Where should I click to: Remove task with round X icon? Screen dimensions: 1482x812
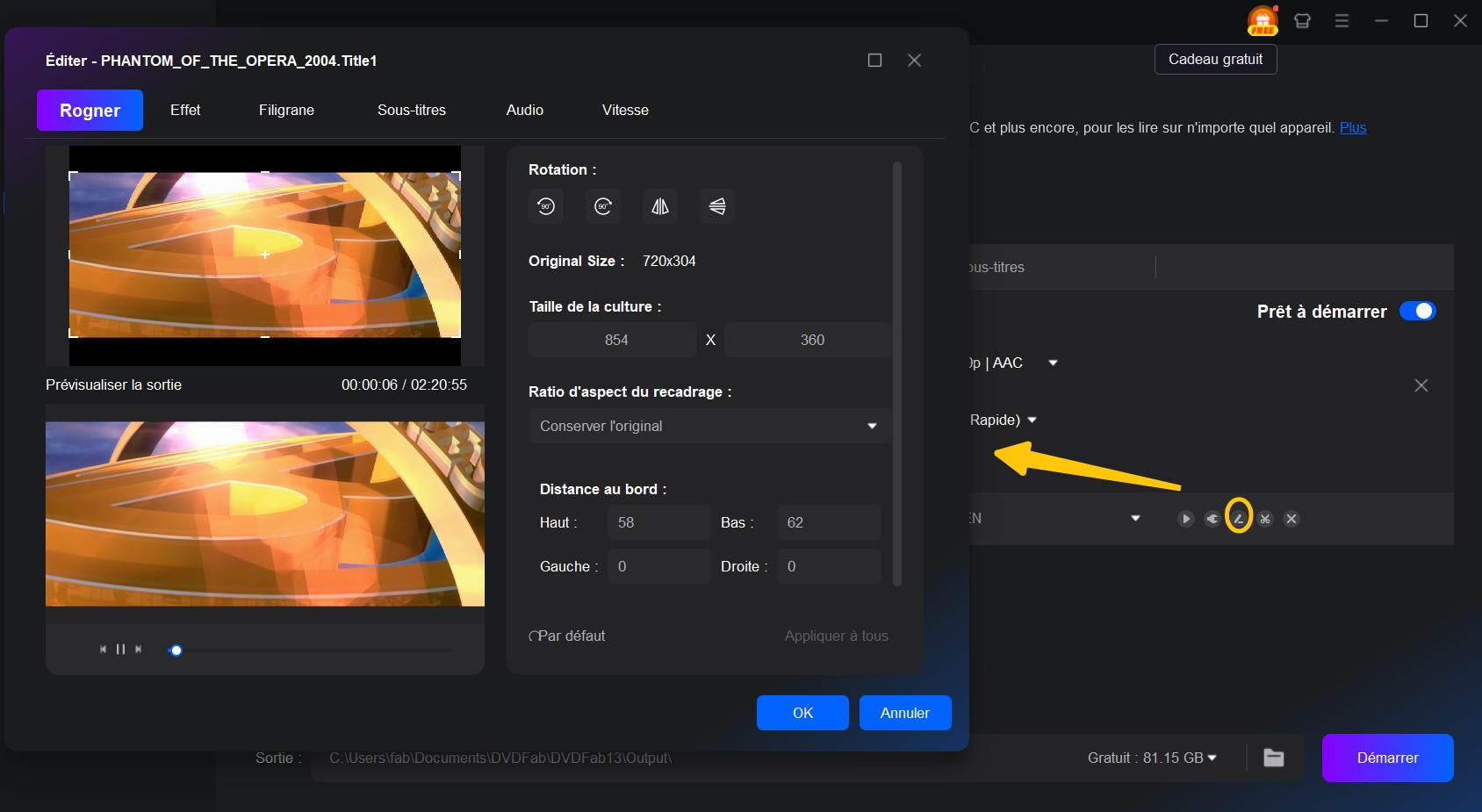(x=1291, y=519)
